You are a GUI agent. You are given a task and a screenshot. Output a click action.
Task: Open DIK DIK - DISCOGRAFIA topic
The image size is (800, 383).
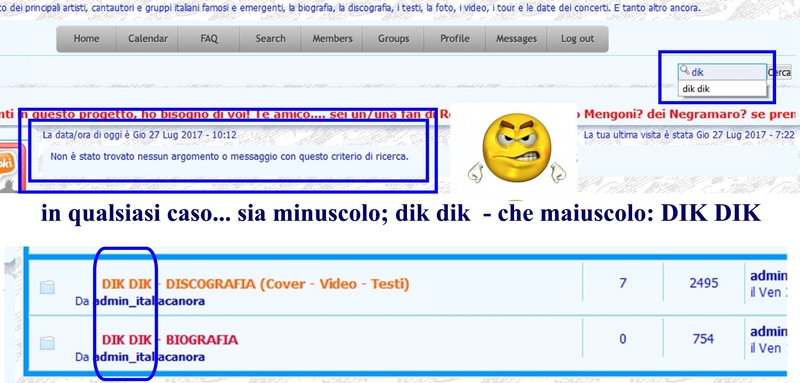[256, 284]
